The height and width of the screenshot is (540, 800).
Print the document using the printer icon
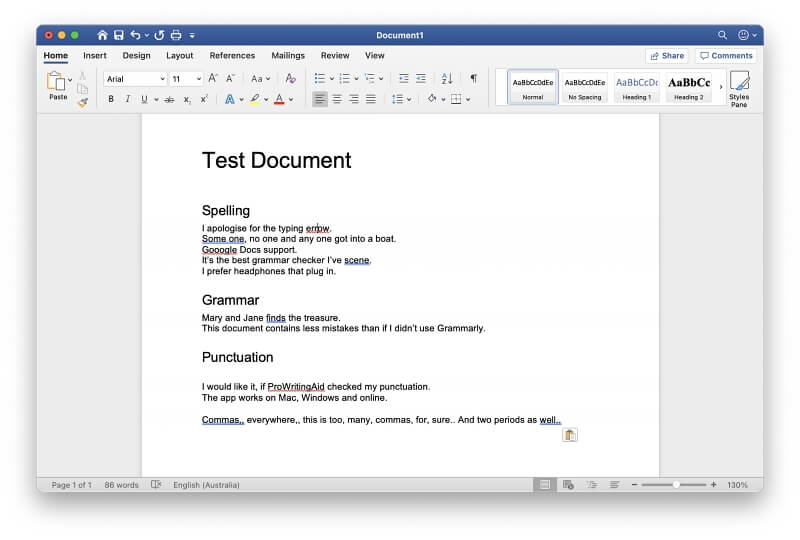pos(176,35)
